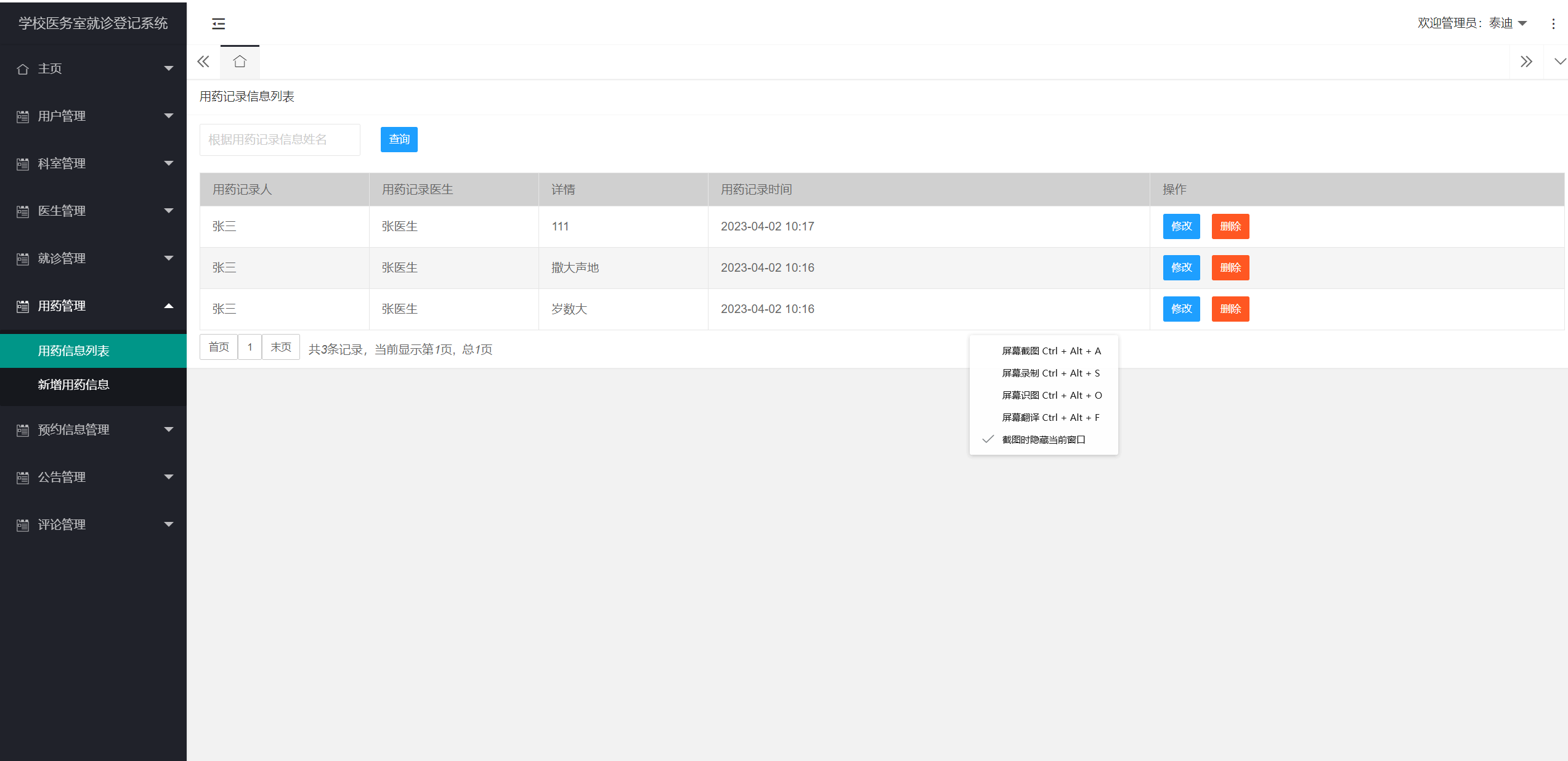The image size is (1568, 761).
Task: Toggle 截图时隐藏当前窗口 checked option
Action: click(x=1043, y=439)
